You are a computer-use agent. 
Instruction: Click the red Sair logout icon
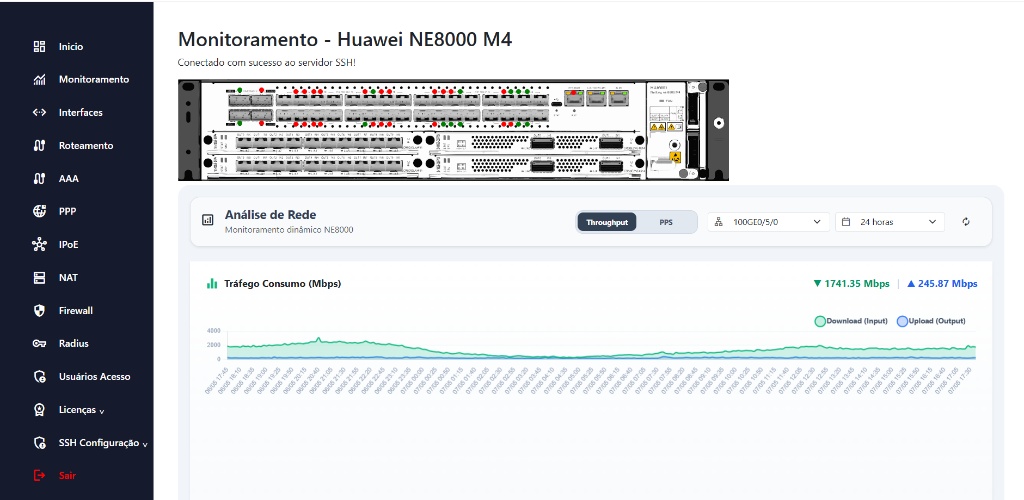39,475
